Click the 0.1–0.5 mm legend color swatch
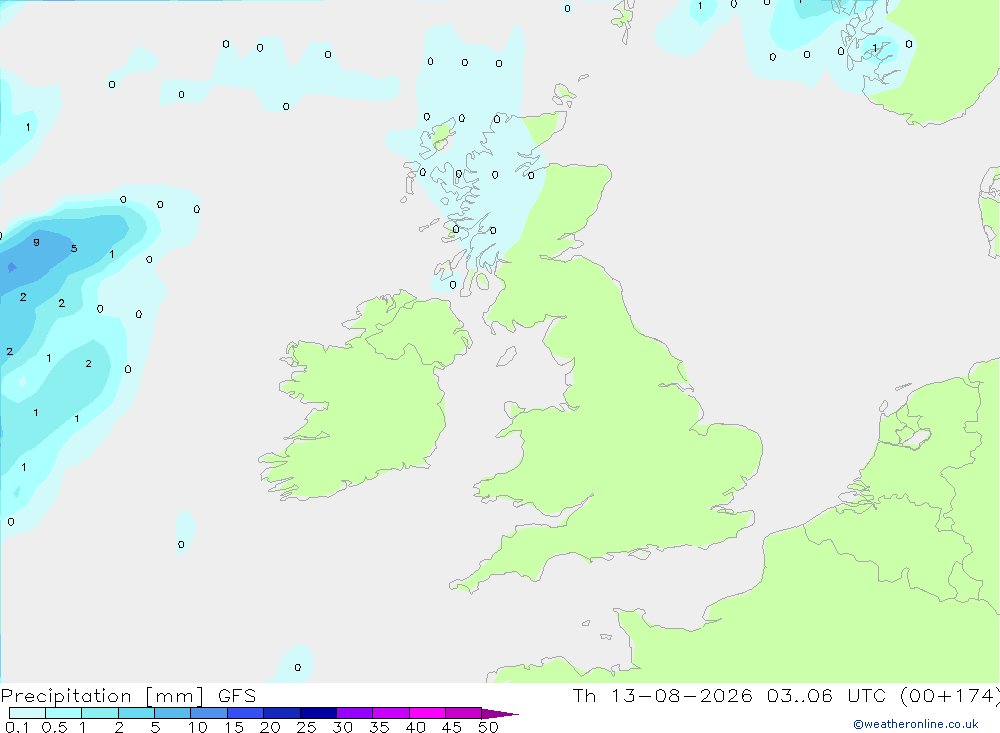This screenshot has height=733, width=1000. [27, 713]
